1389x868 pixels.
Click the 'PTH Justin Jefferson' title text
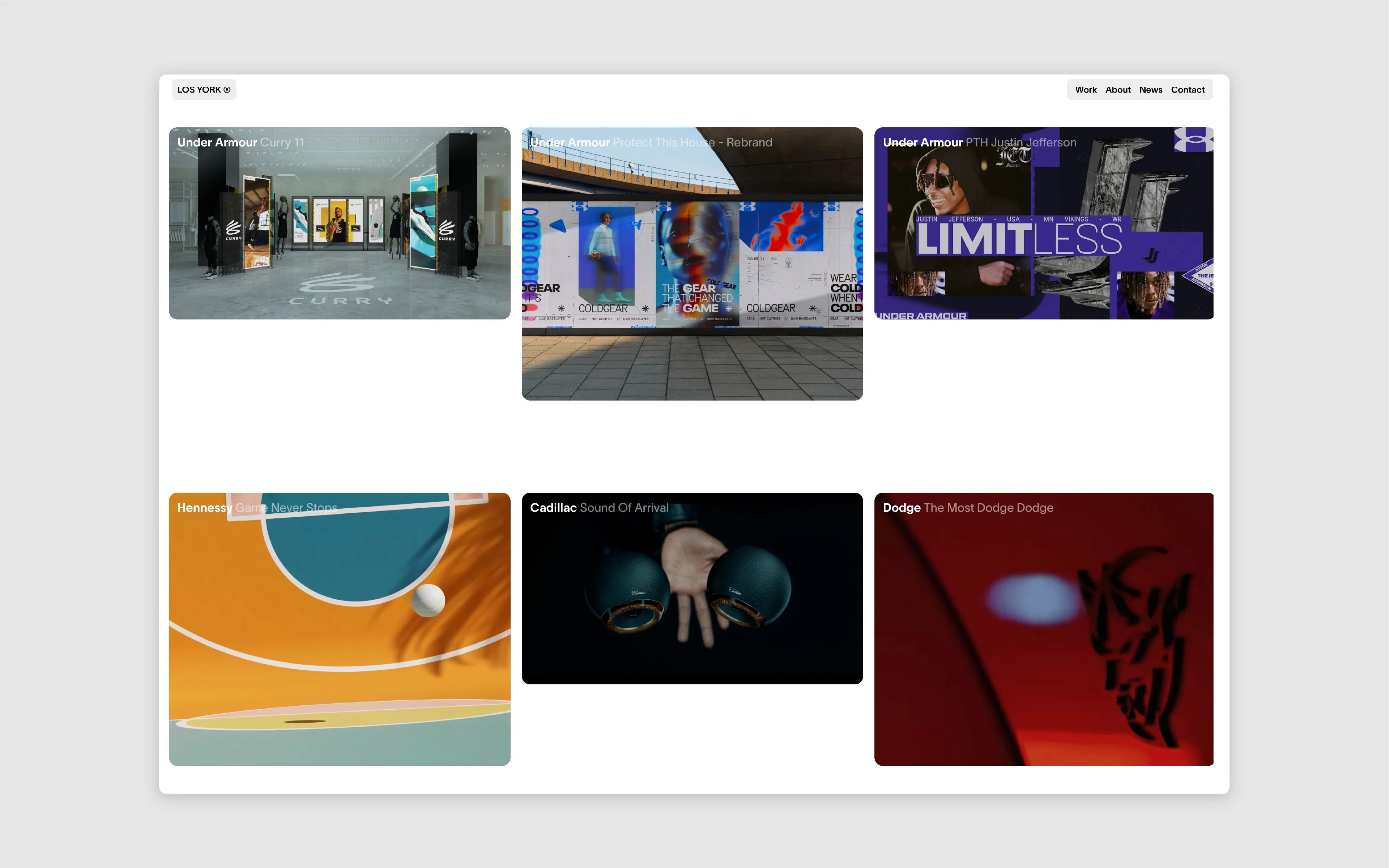1021,142
